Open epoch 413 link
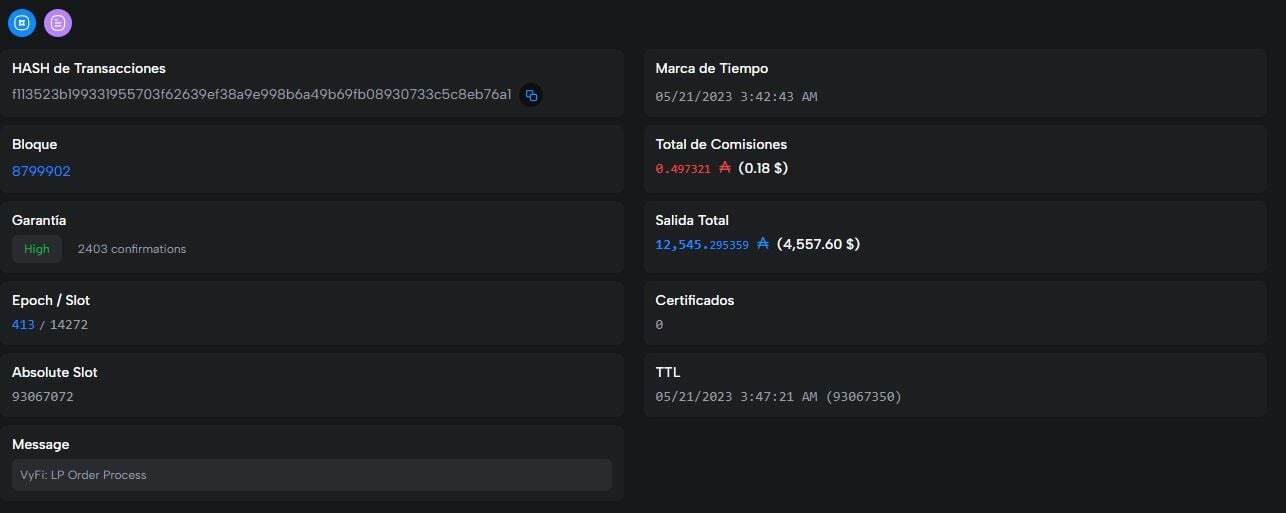Screen dimensions: 1286x513 (x=23, y=325)
